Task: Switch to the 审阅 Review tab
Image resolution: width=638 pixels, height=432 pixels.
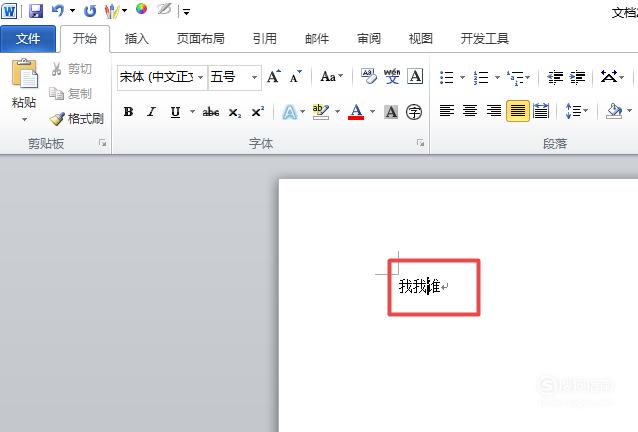Action: 369,39
